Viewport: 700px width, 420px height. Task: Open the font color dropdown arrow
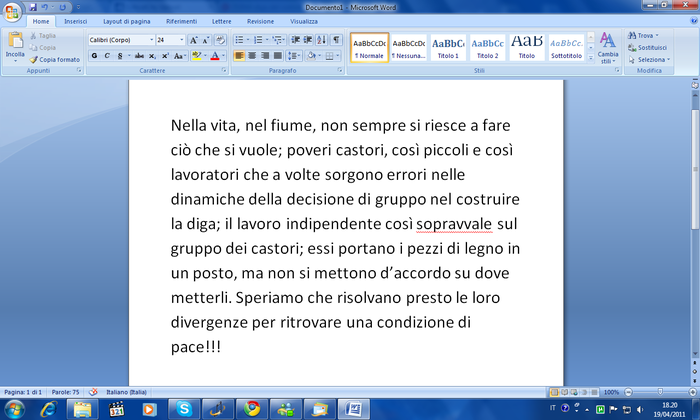coord(223,56)
